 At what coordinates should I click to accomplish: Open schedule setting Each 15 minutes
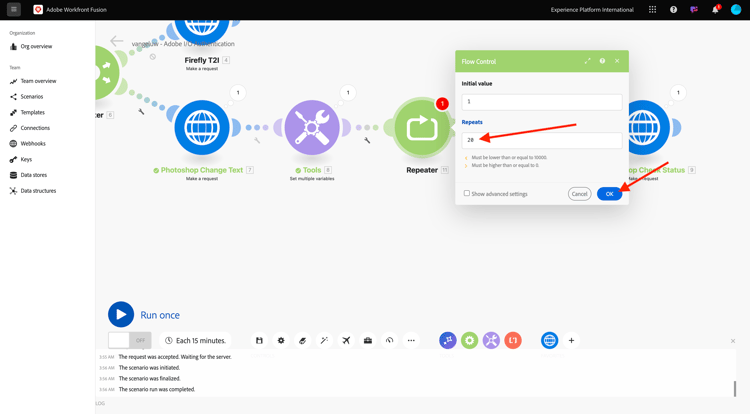195,340
